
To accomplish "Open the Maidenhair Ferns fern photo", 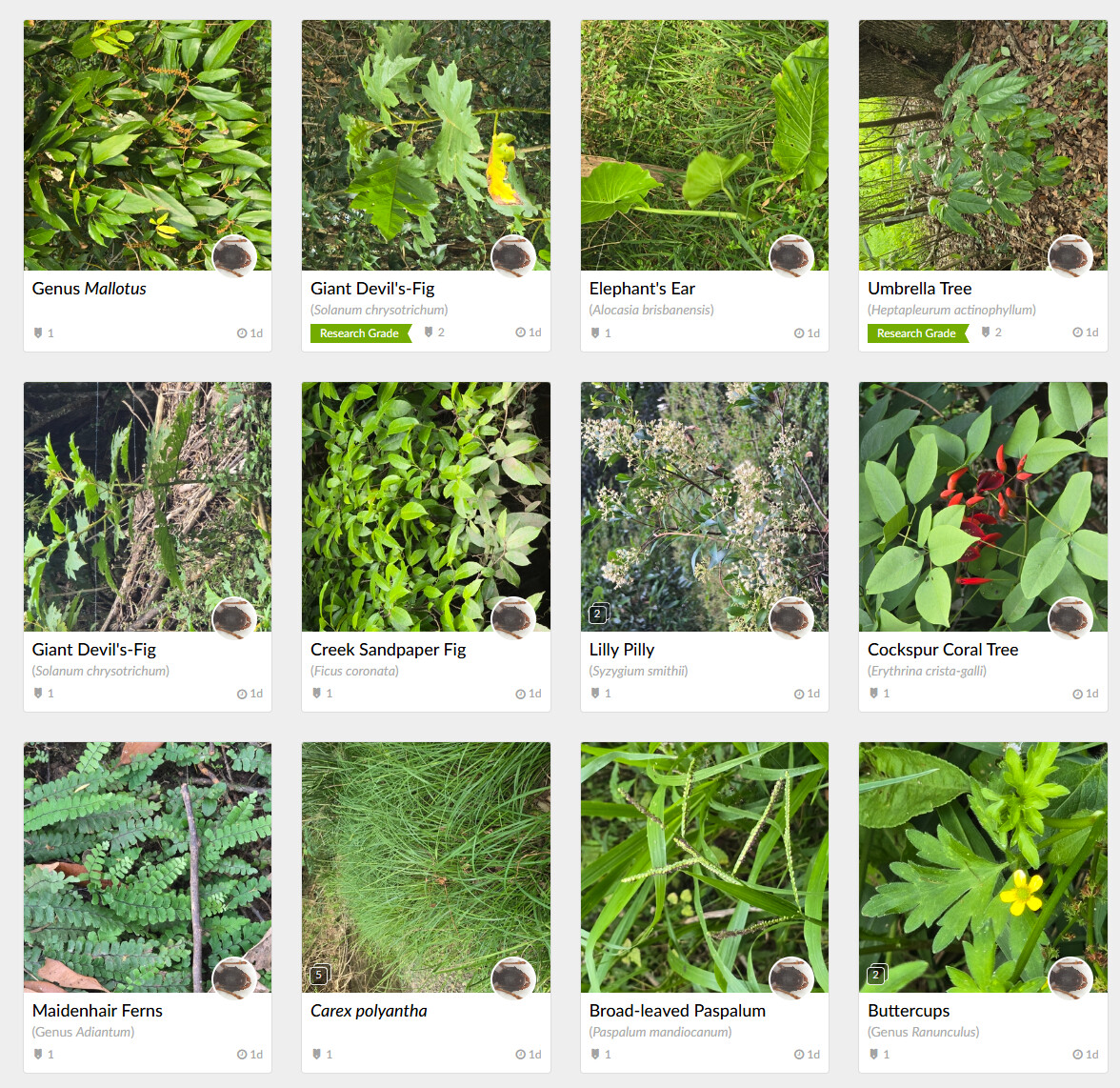I will 148,867.
